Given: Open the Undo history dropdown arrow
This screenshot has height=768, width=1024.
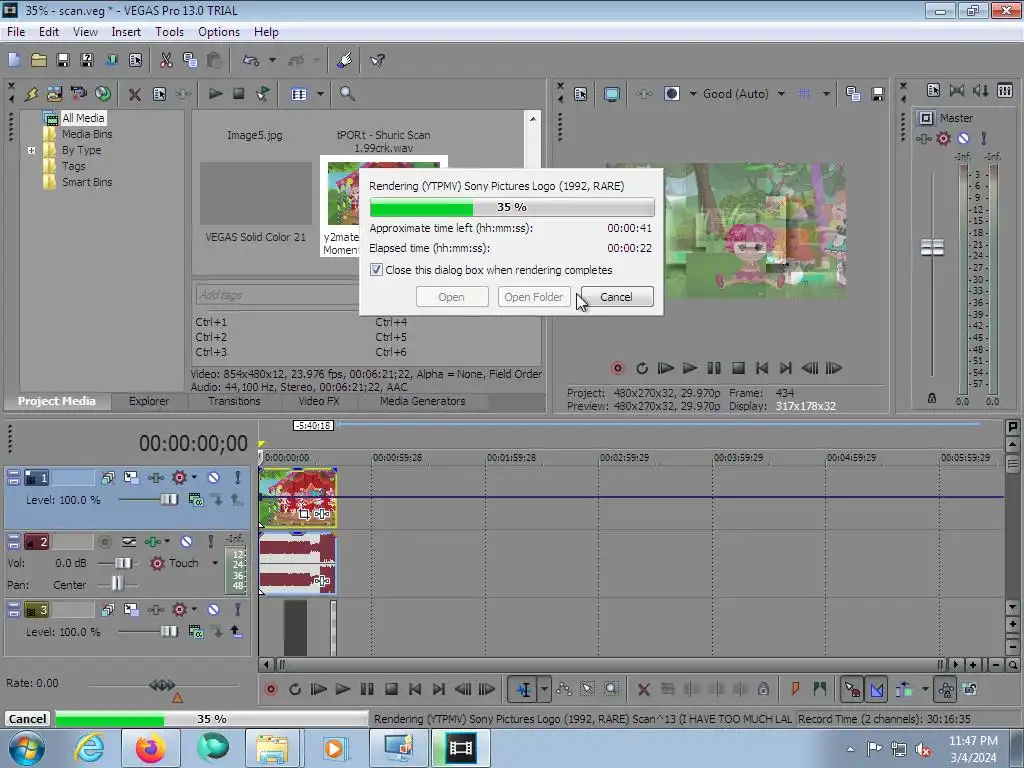Looking at the screenshot, I should tap(272, 60).
